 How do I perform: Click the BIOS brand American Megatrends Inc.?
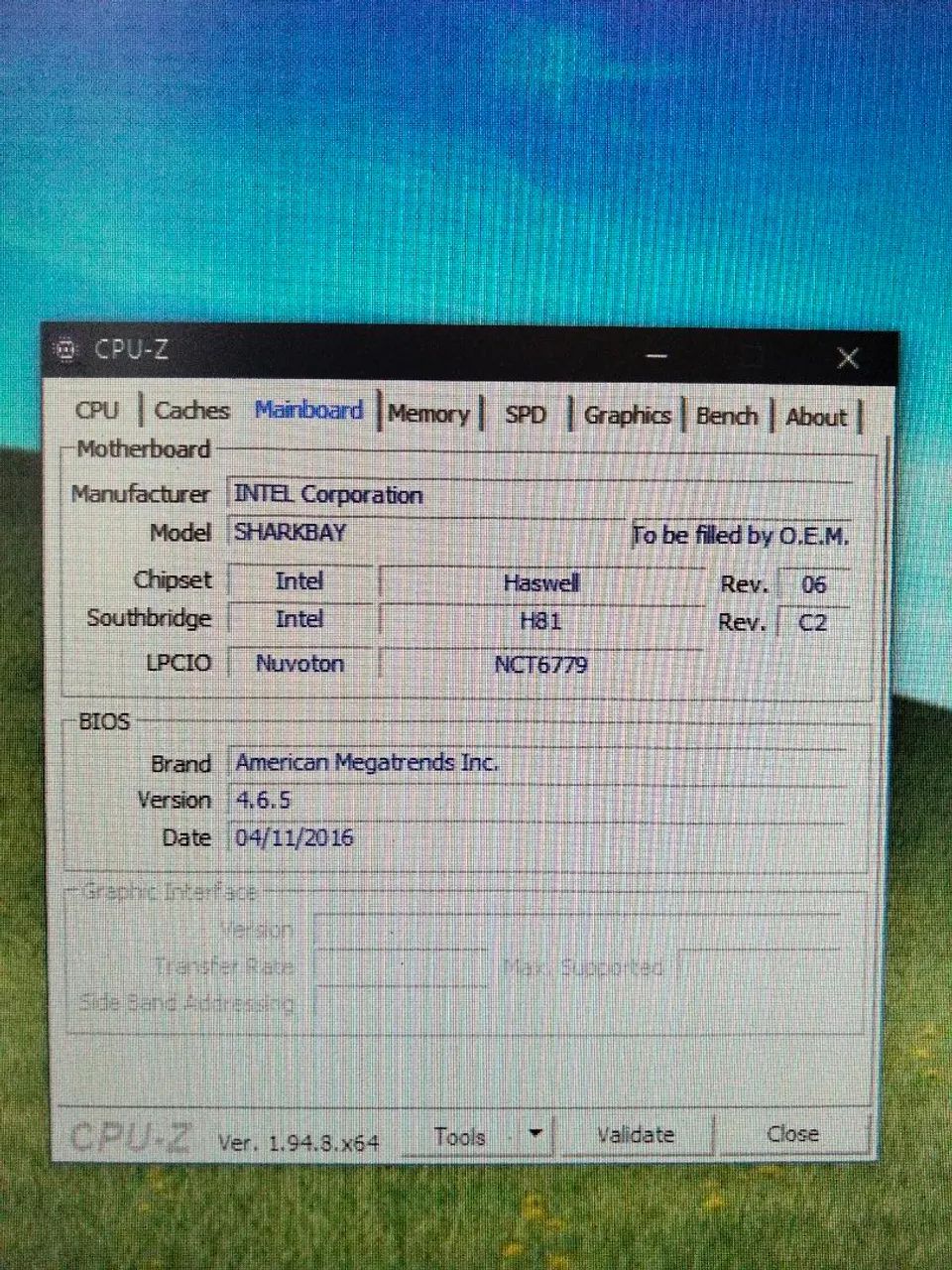[x=537, y=763]
